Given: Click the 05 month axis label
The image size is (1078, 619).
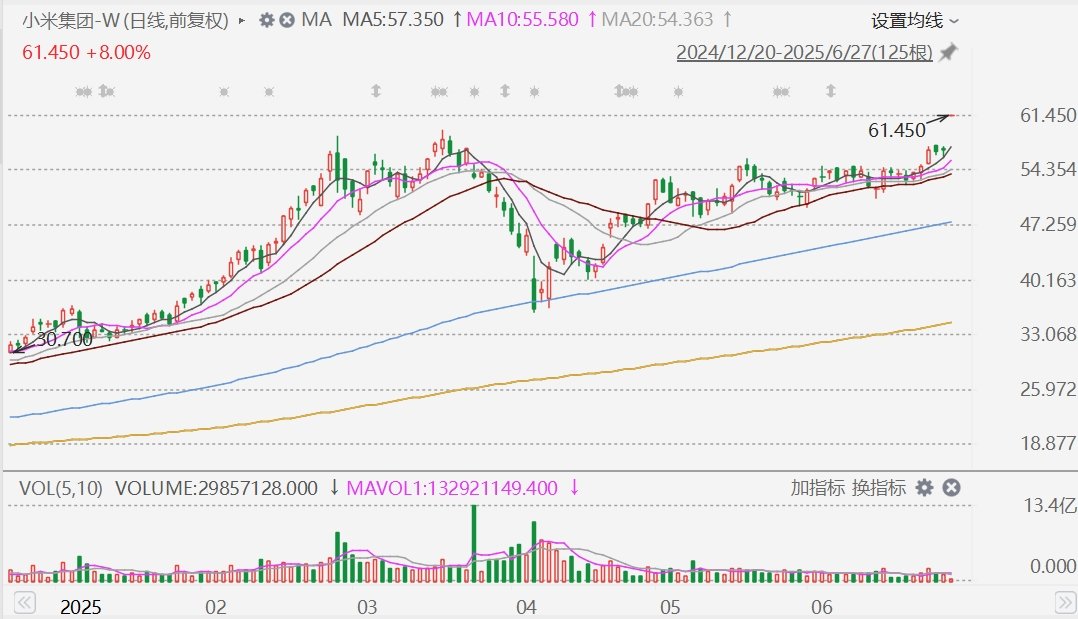Looking at the screenshot, I should click(x=670, y=607).
